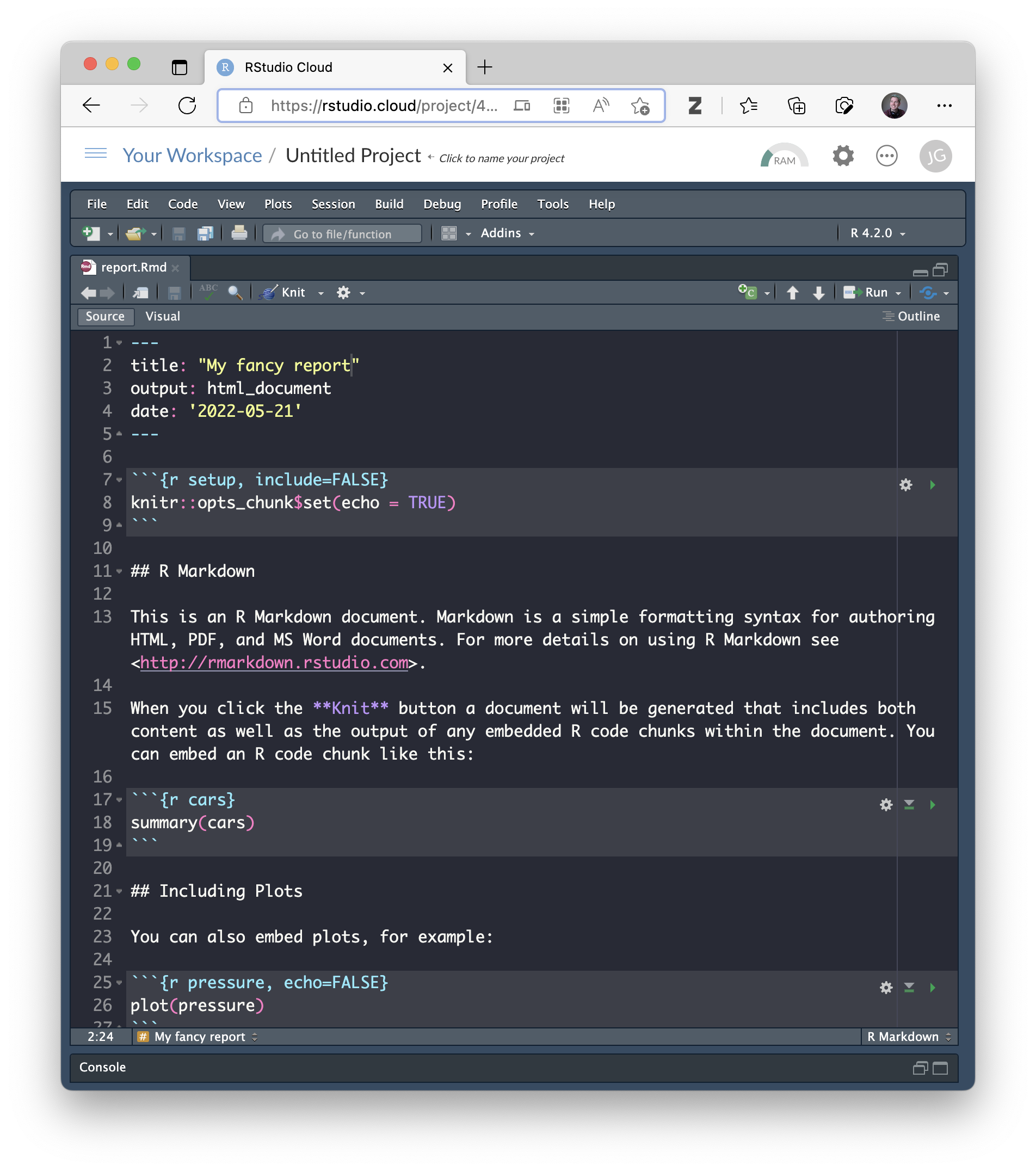Open find and replace with magnifier icon

235,293
